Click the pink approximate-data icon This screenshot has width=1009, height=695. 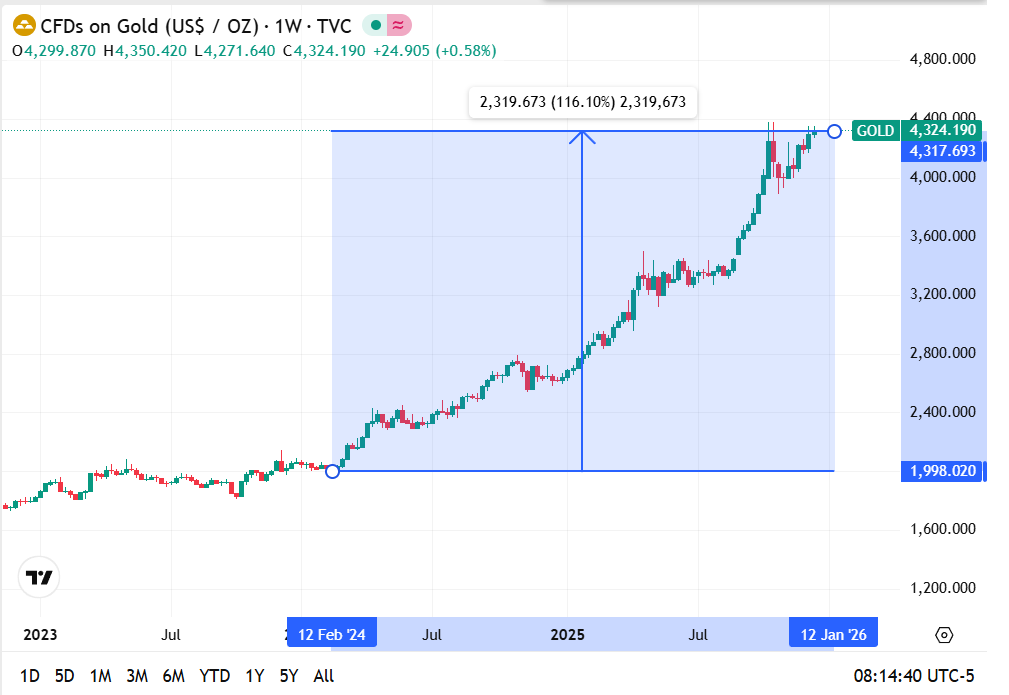[399, 25]
